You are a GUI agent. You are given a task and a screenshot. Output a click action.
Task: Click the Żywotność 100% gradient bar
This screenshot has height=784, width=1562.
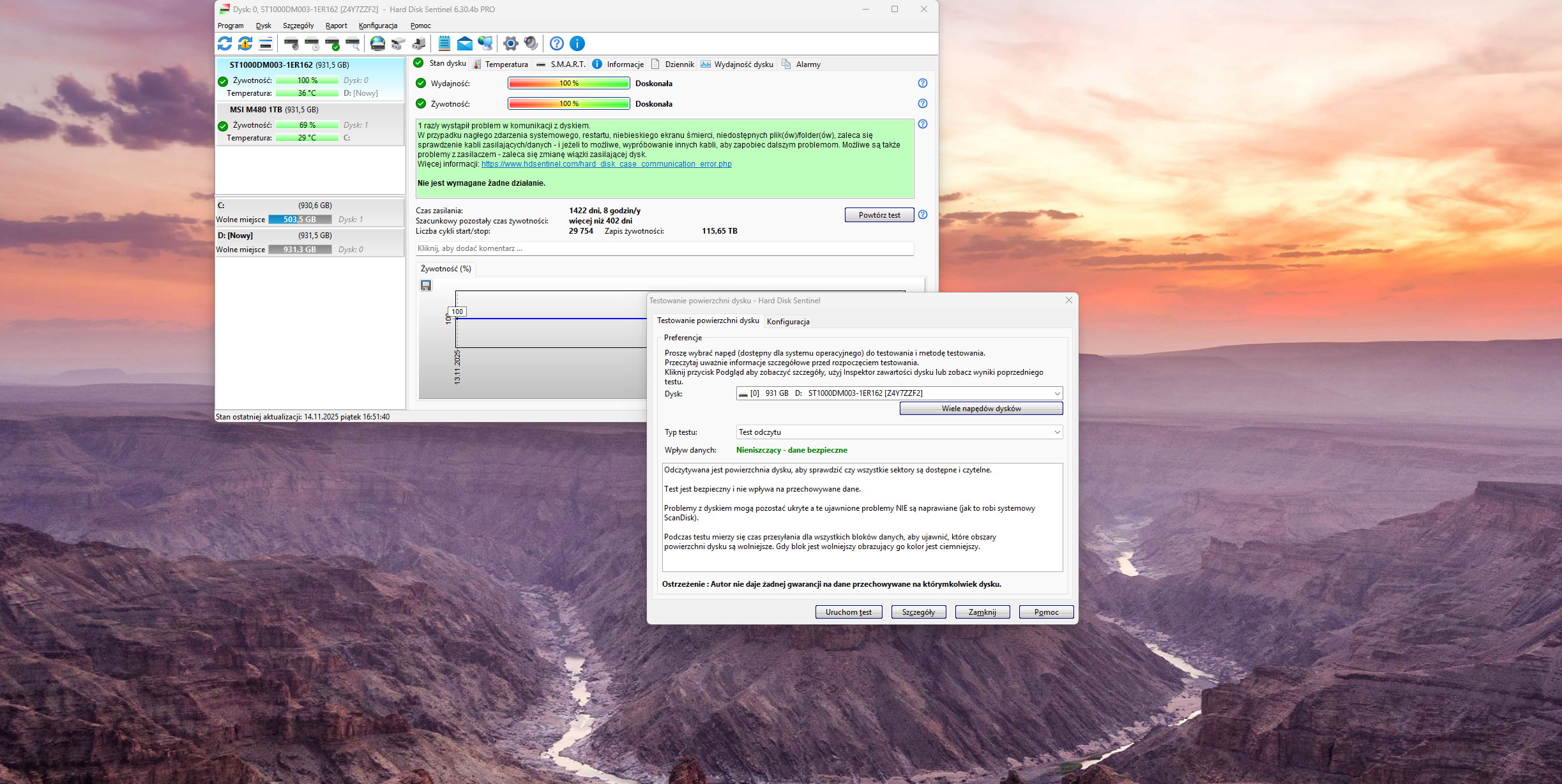coord(568,104)
